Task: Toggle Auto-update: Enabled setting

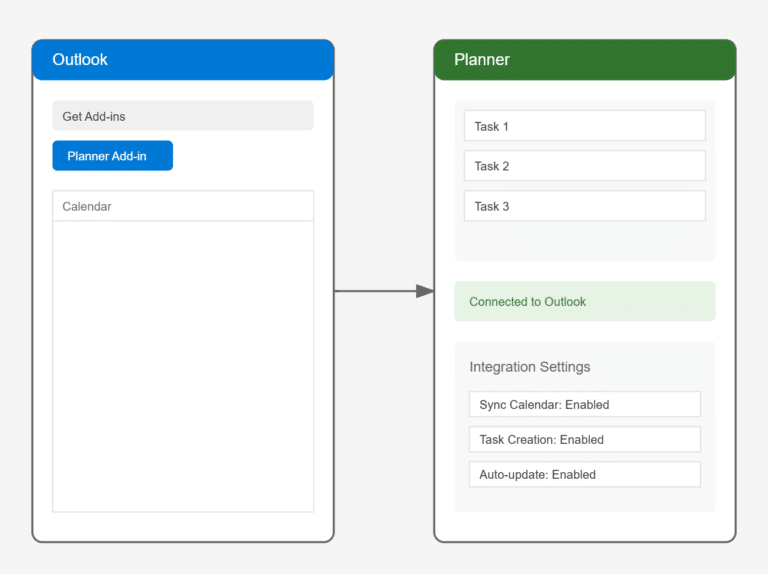Action: 585,474
